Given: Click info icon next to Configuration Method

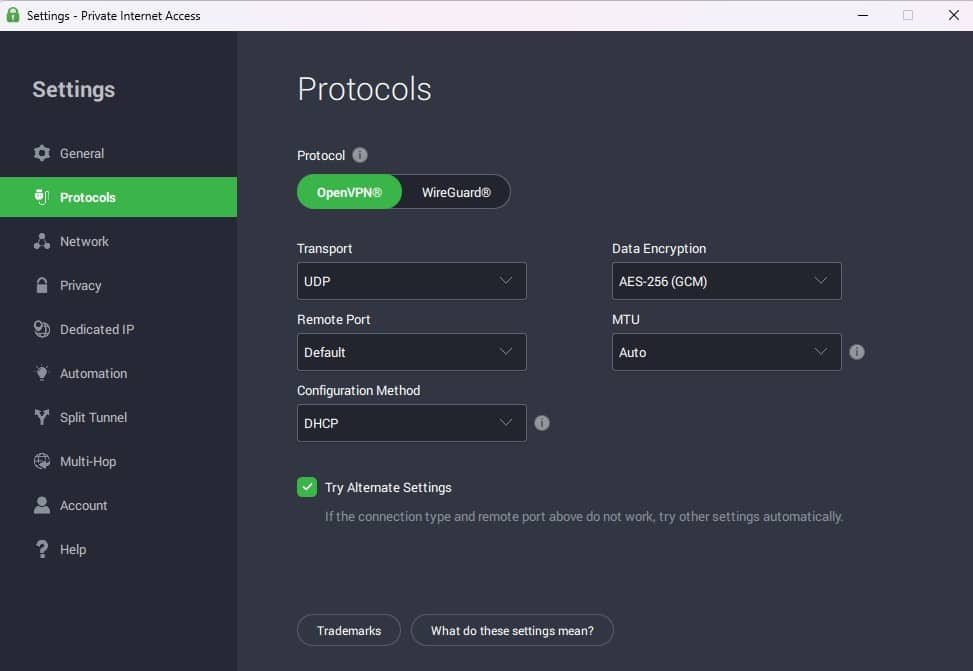Looking at the screenshot, I should point(542,423).
